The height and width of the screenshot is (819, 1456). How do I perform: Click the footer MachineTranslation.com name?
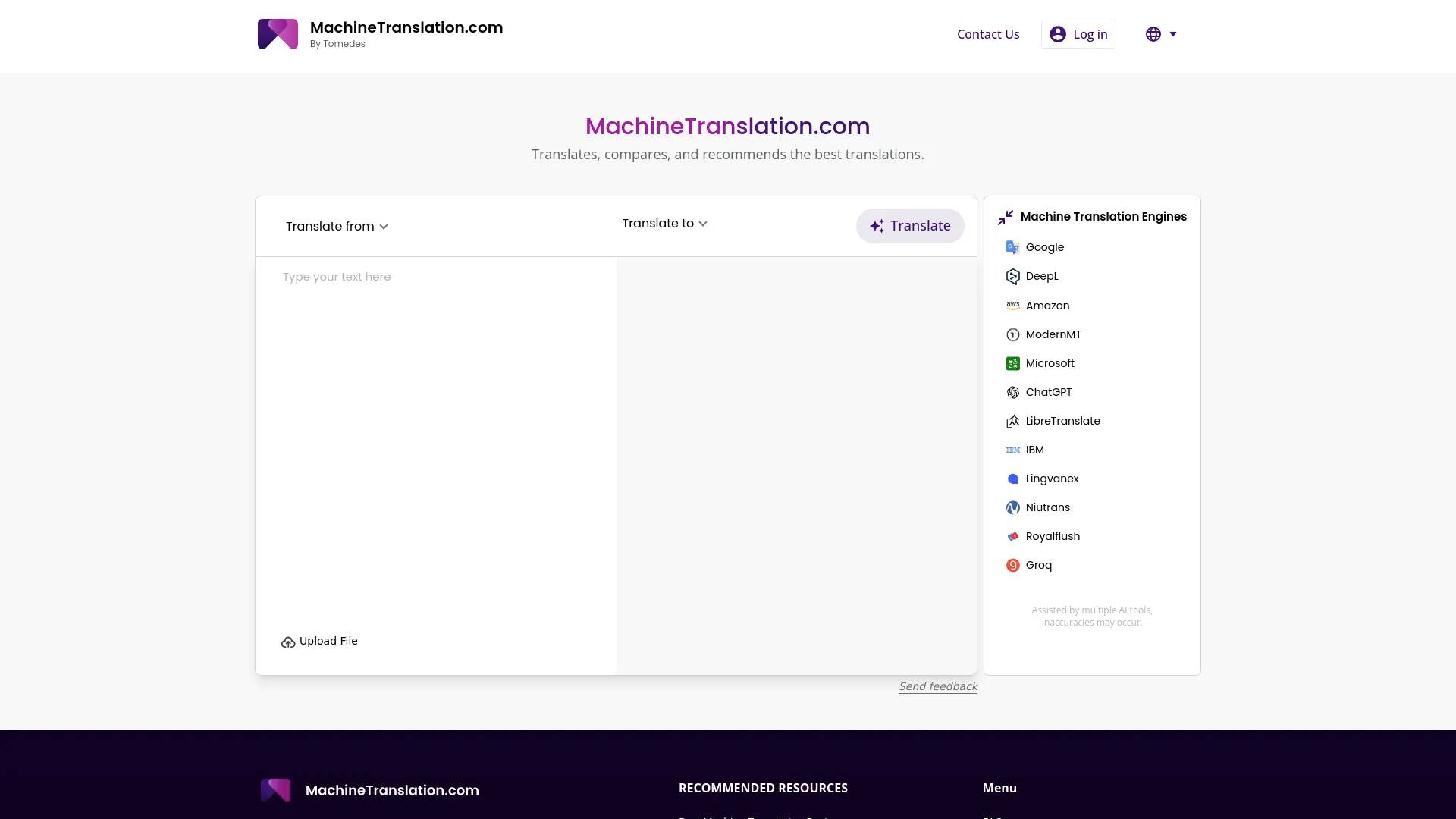coord(392,790)
